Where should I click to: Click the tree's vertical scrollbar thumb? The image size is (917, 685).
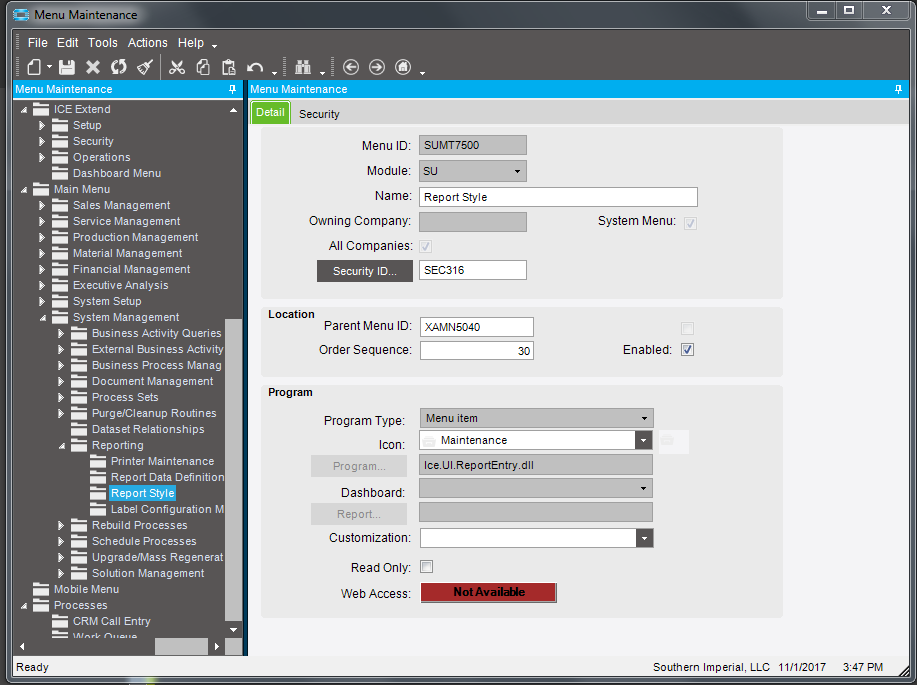tap(233, 469)
